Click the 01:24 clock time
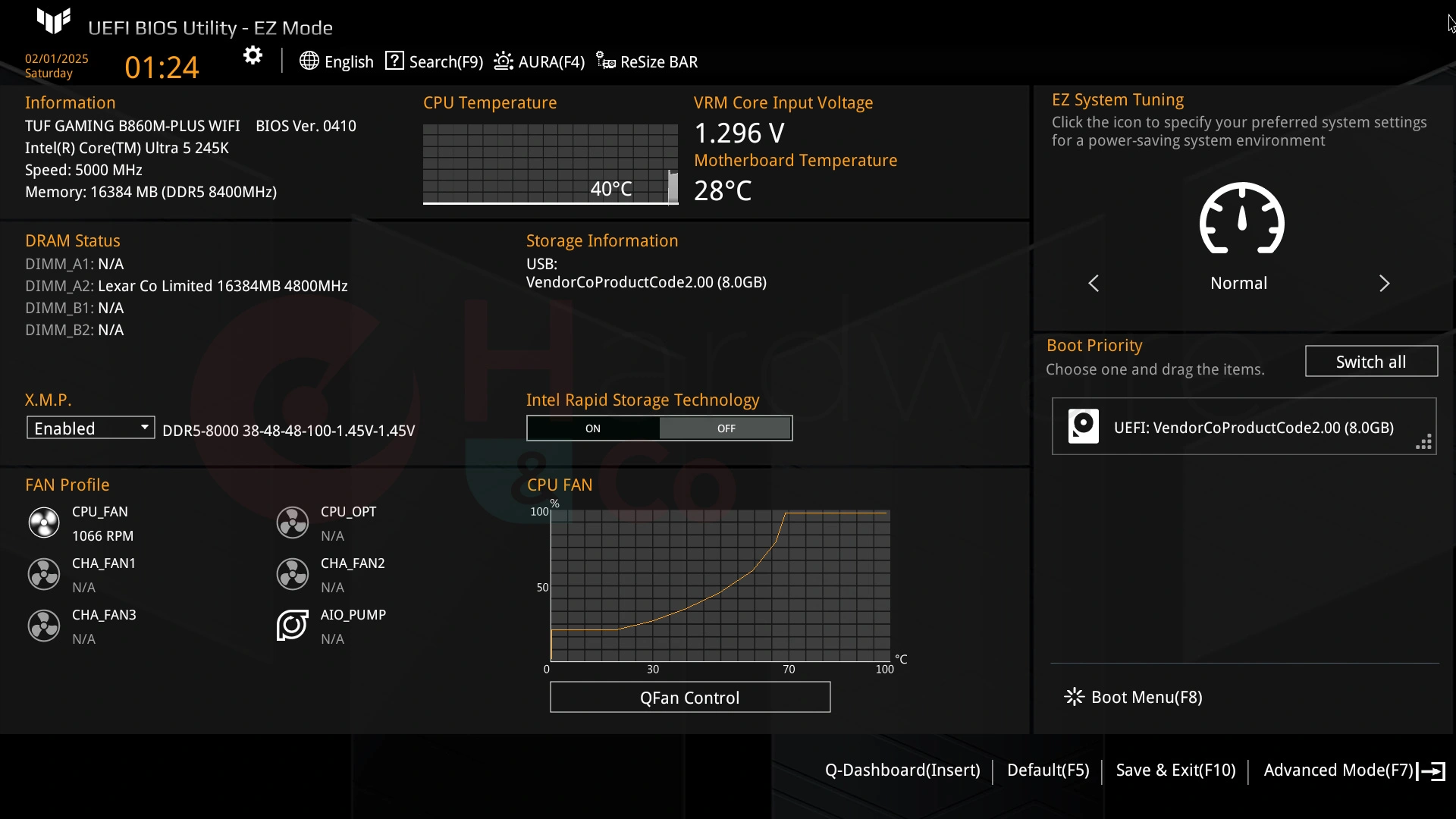The height and width of the screenshot is (819, 1456). (x=162, y=67)
